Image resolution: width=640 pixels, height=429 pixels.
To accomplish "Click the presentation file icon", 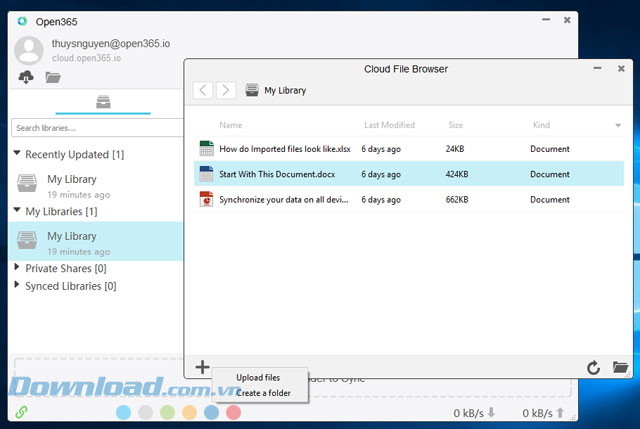I will coord(207,199).
